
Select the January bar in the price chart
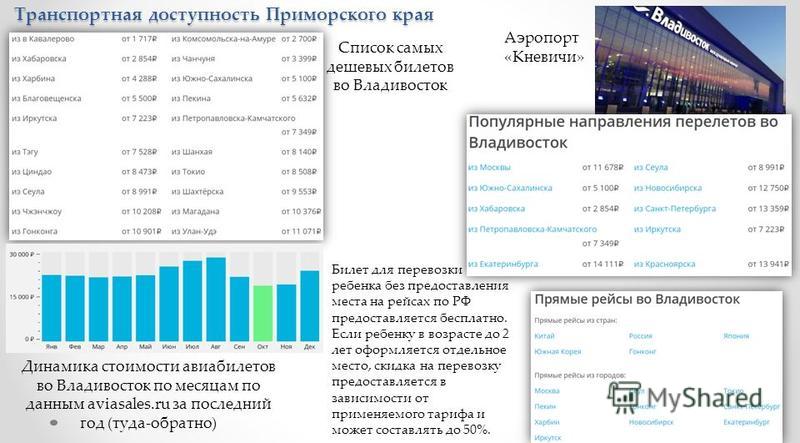pyautogui.click(x=52, y=308)
